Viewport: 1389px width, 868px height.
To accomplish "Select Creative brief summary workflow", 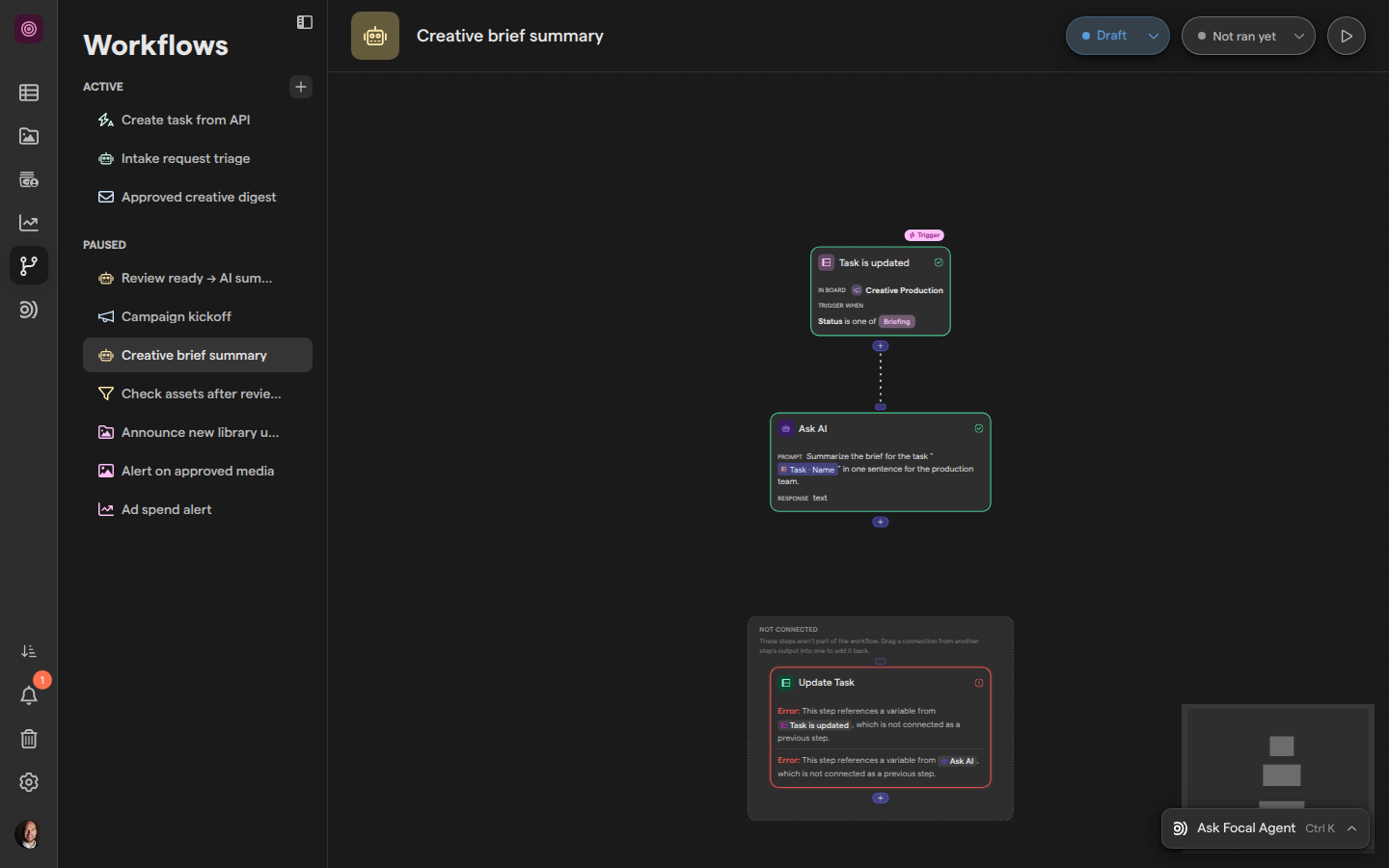I will [198, 355].
